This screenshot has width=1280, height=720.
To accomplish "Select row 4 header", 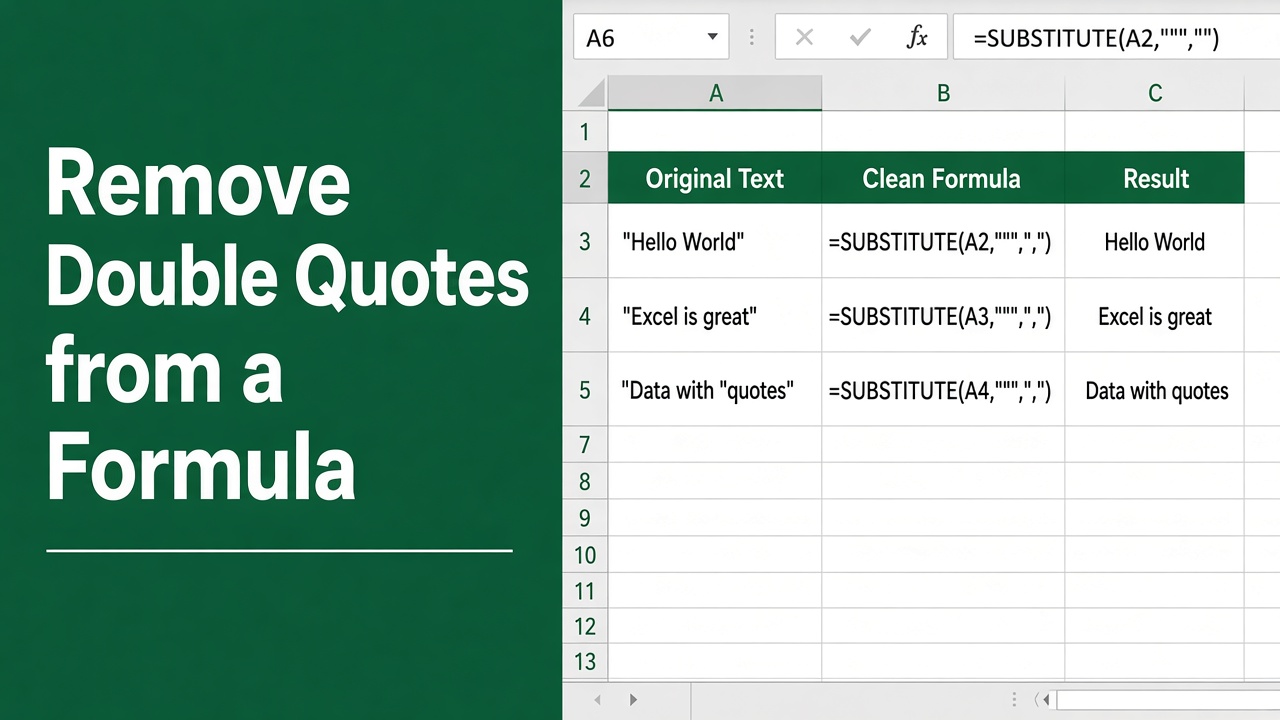I will pyautogui.click(x=585, y=316).
